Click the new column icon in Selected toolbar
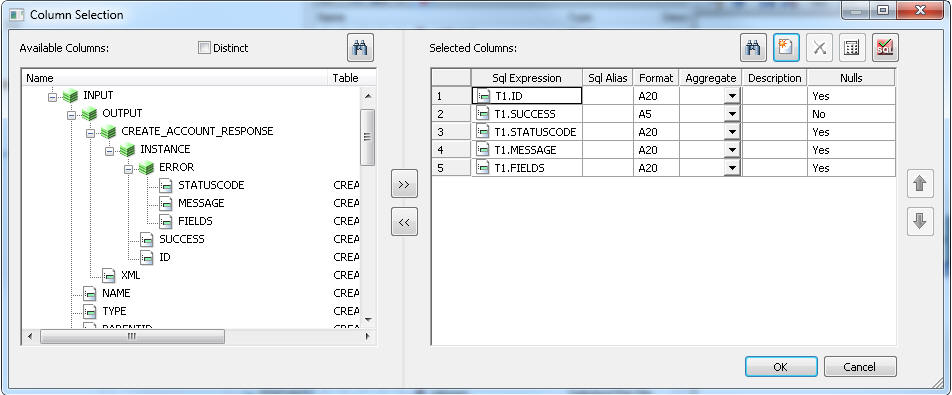The image size is (952, 395). tap(786, 48)
